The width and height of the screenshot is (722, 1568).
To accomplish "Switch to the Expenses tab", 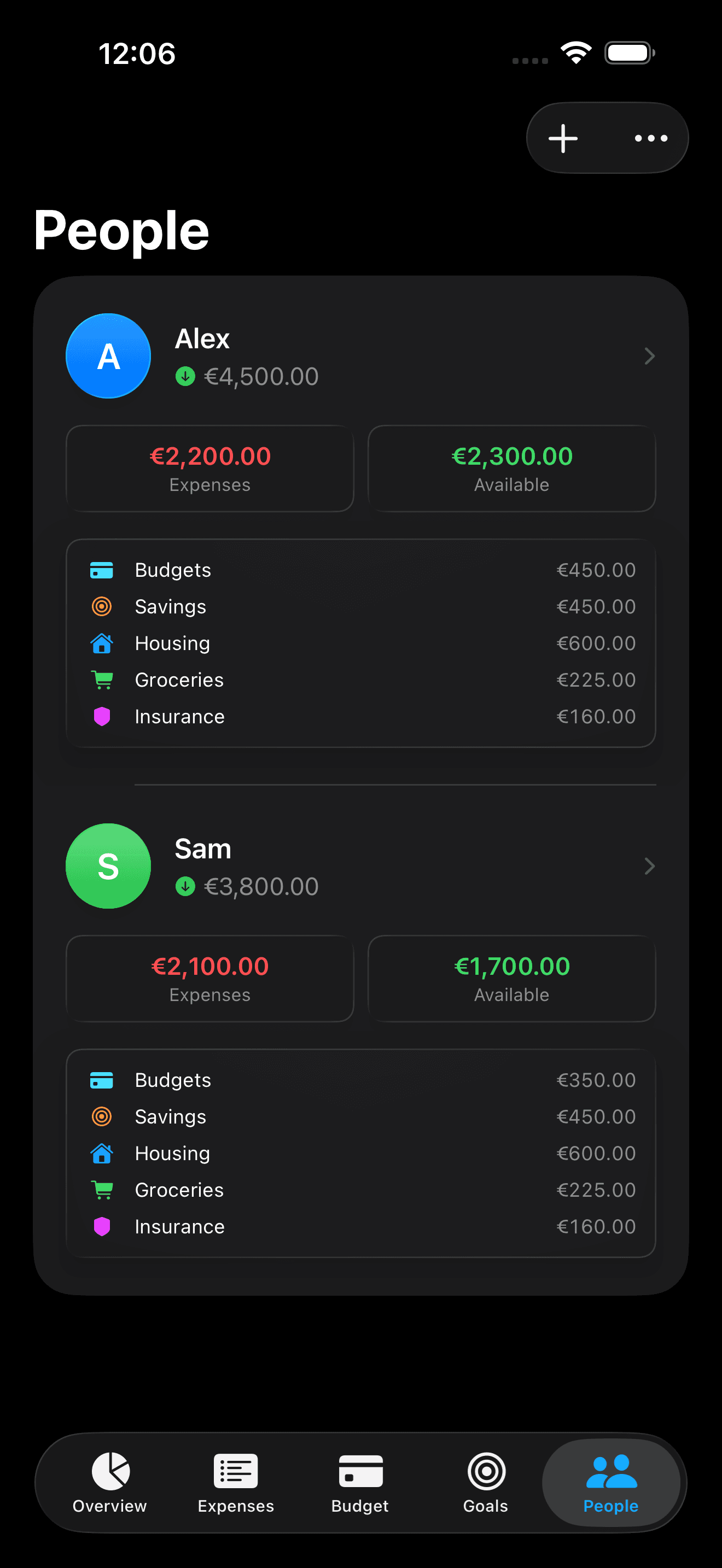I will pos(236,1483).
